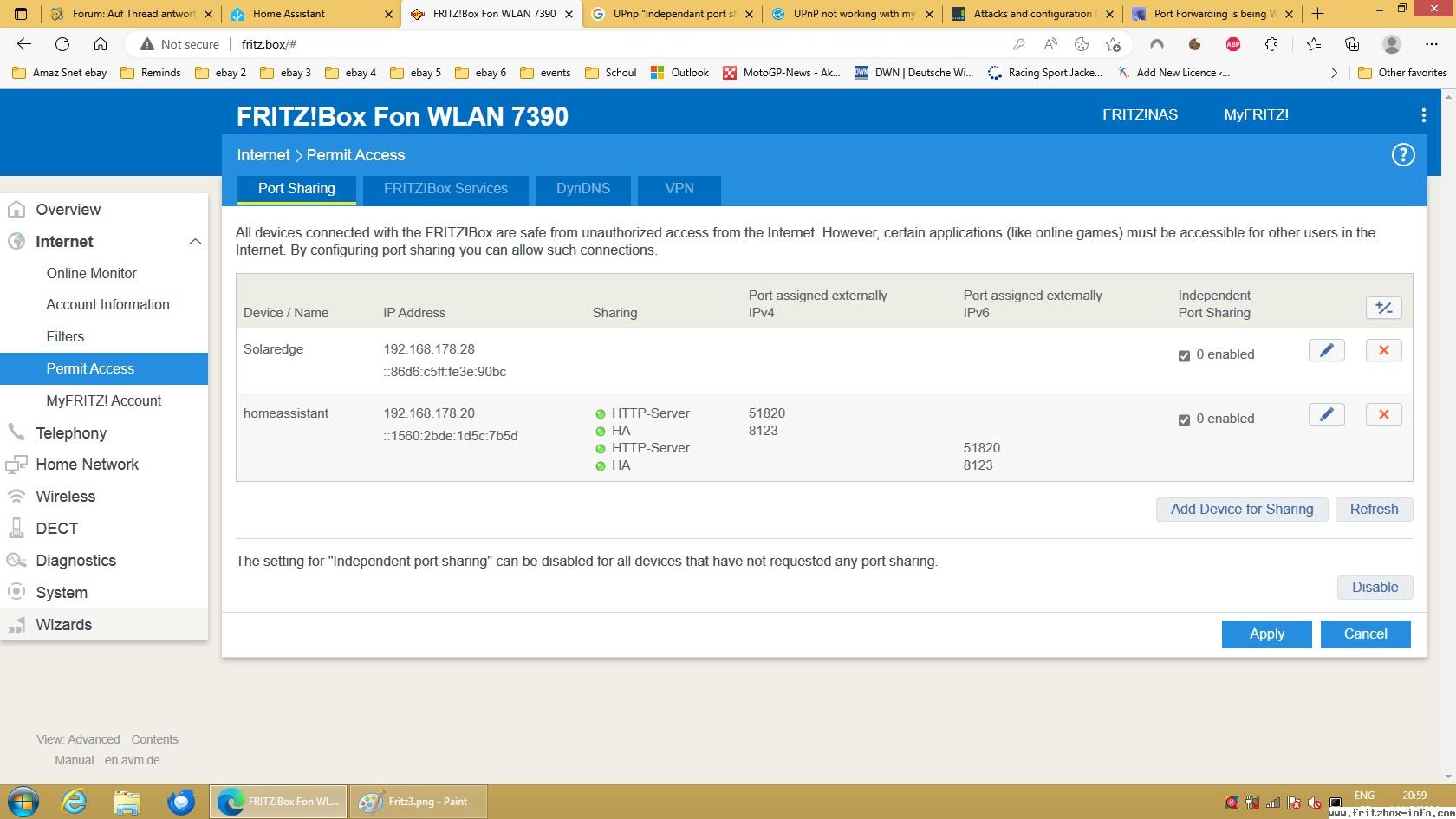
Task: Open Windows Start button
Action: 23,802
